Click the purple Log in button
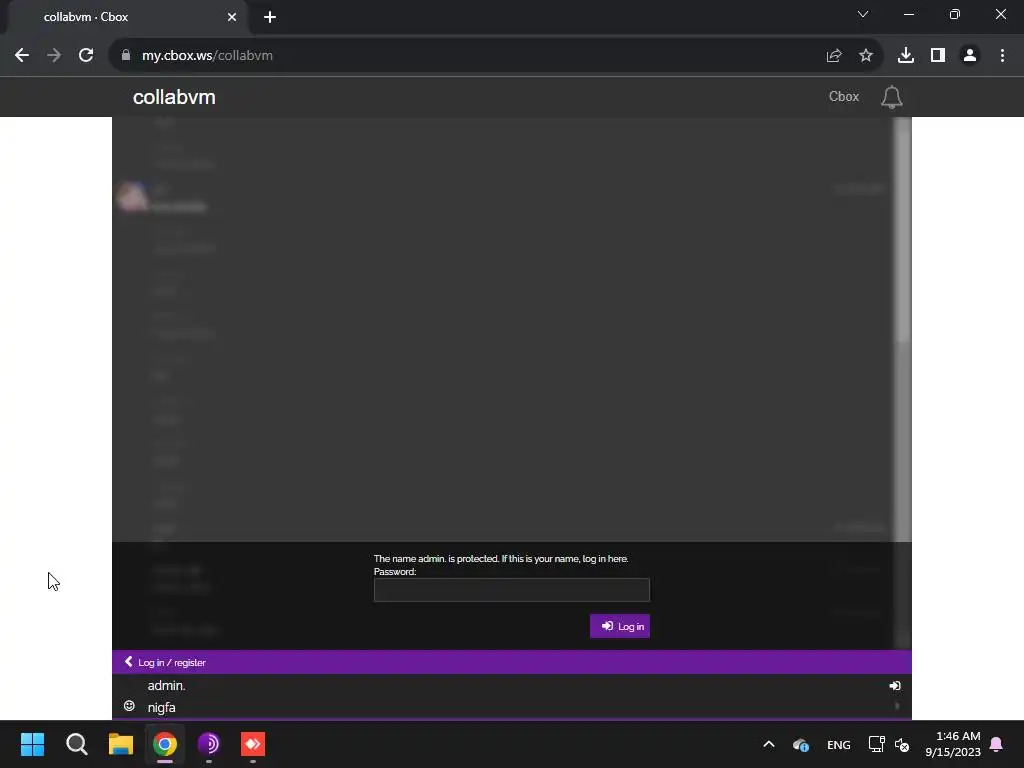This screenshot has width=1024, height=768. (x=620, y=626)
